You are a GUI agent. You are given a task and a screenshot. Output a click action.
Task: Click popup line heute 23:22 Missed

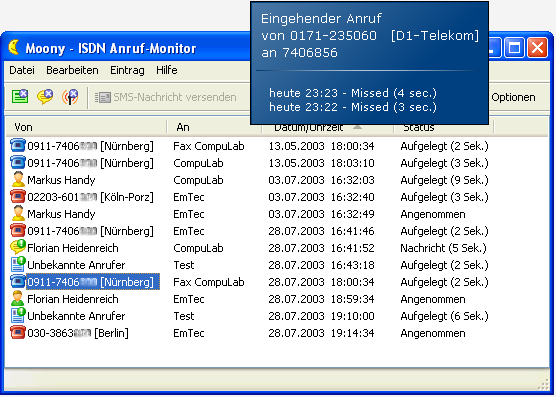(353, 107)
